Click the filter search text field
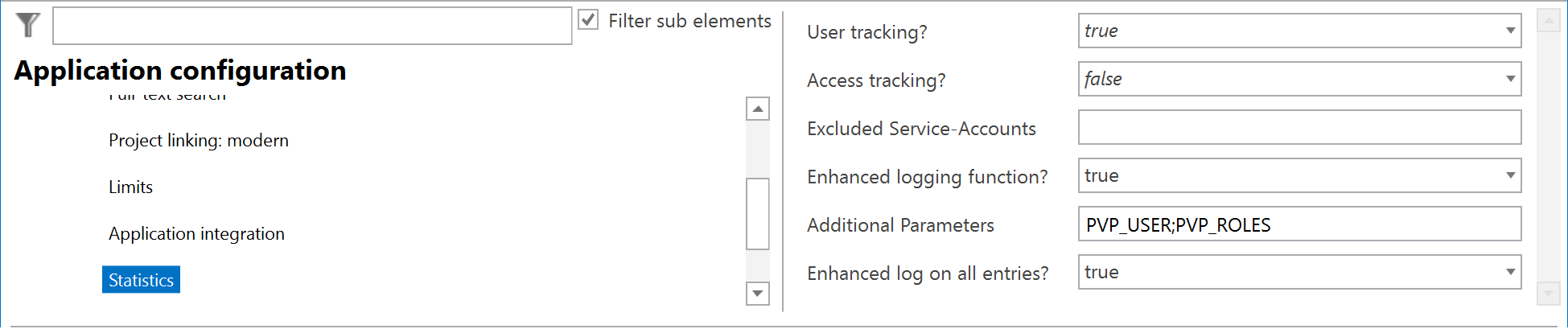Screen dimensions: 1568x329 pyautogui.click(x=312, y=27)
